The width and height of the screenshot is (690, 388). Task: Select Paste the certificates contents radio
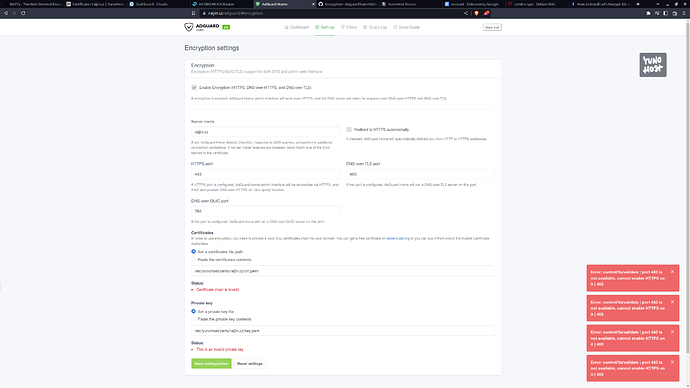(194, 260)
